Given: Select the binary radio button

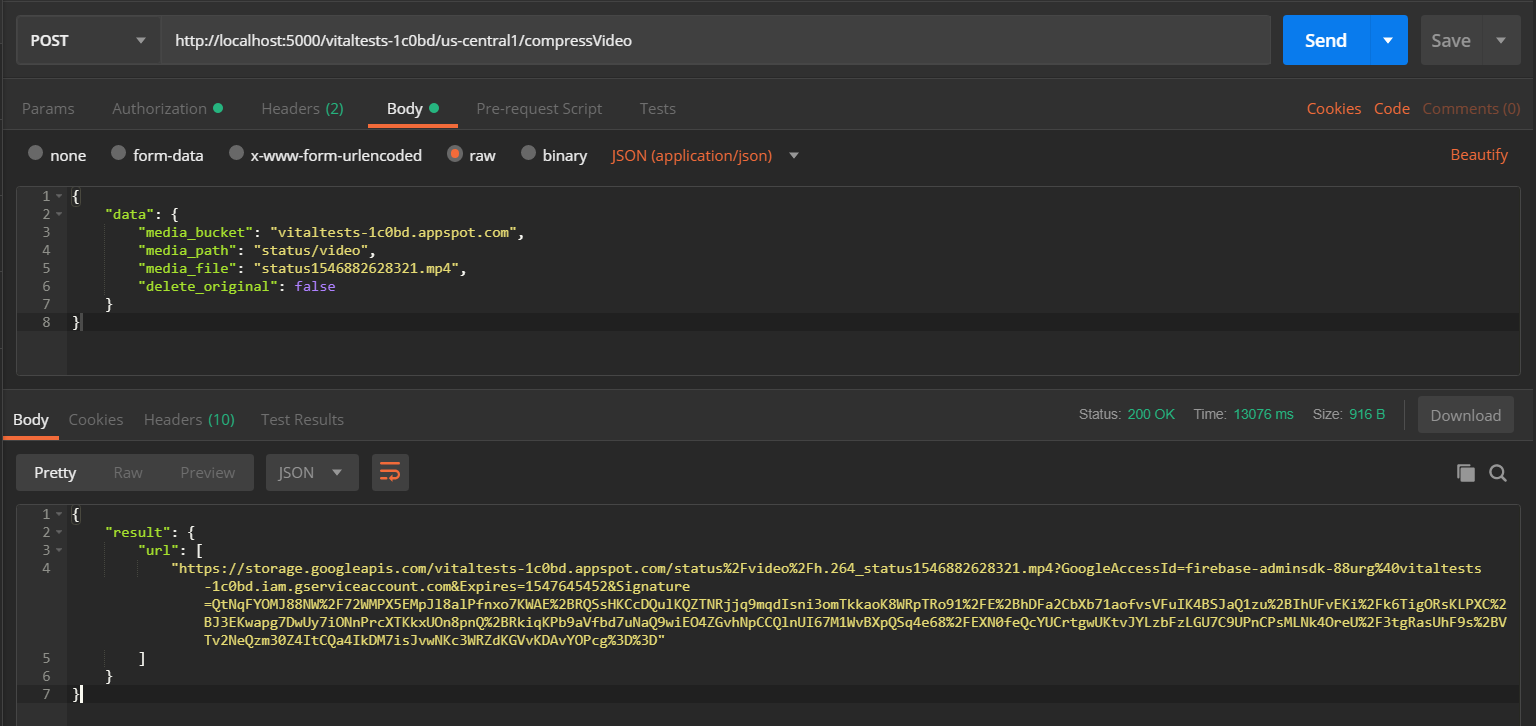Looking at the screenshot, I should click(528, 154).
